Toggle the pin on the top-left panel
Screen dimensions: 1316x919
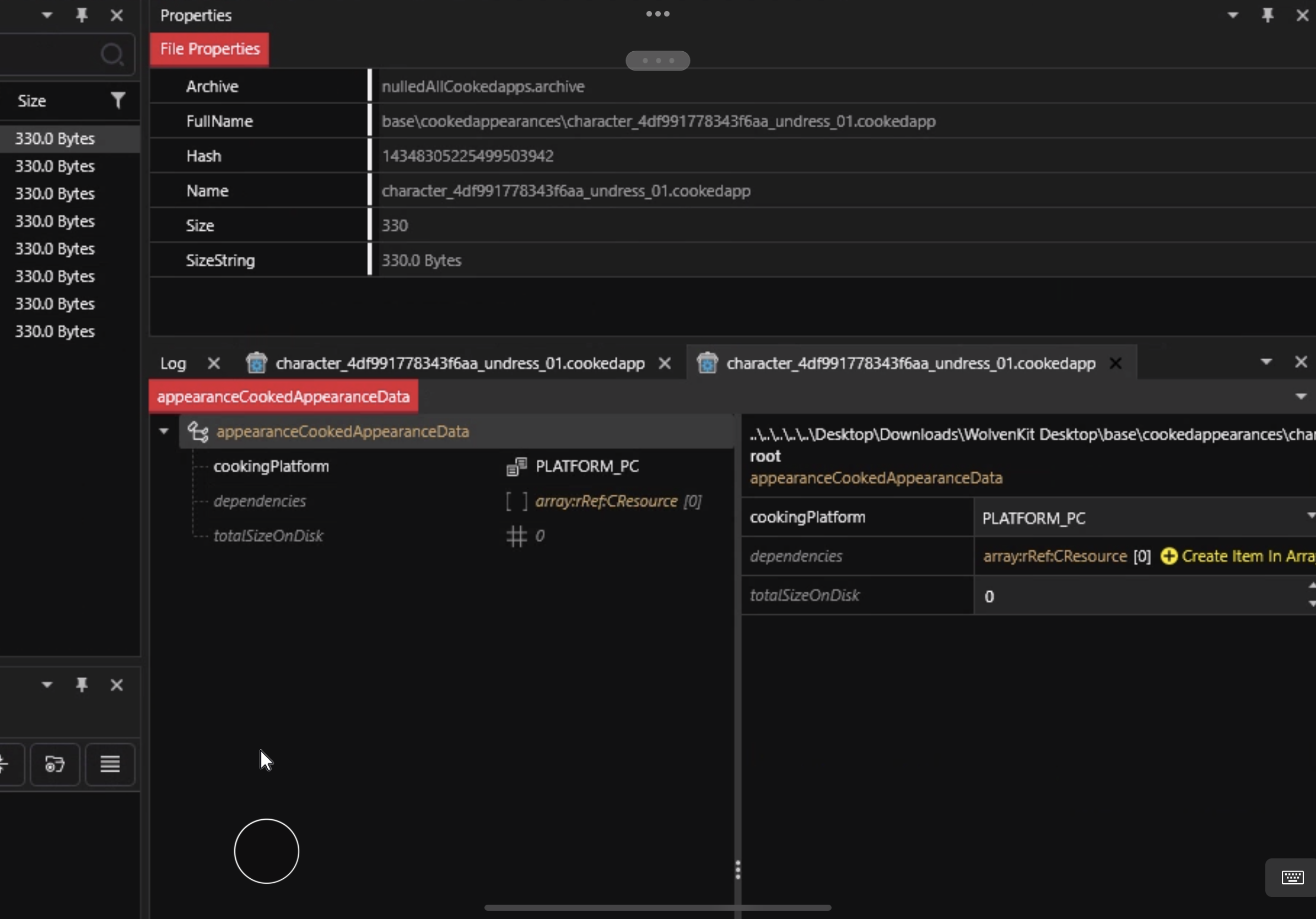click(82, 15)
